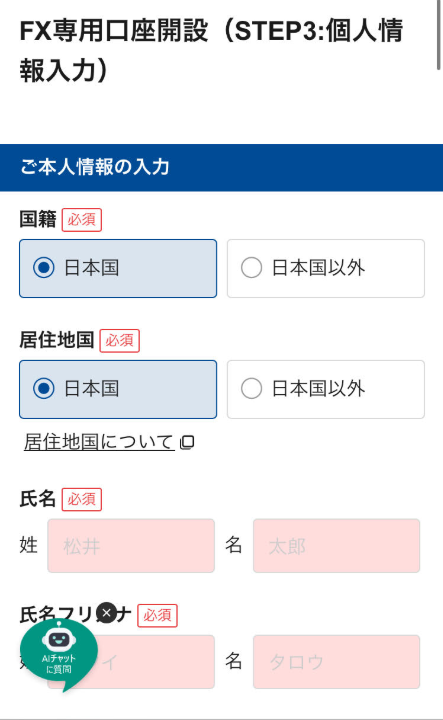Click the 必須 badge next to 氏名
This screenshot has height=720, width=443.
point(82,500)
